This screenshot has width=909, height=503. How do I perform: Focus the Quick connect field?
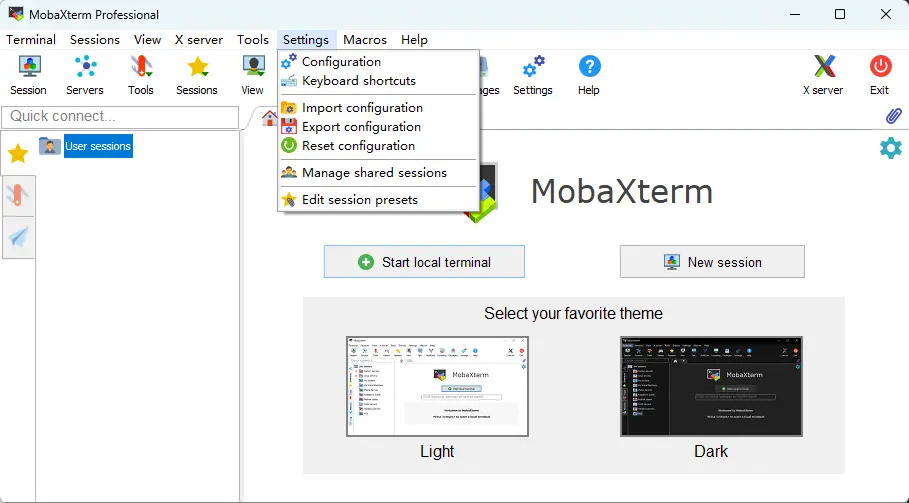tap(120, 116)
